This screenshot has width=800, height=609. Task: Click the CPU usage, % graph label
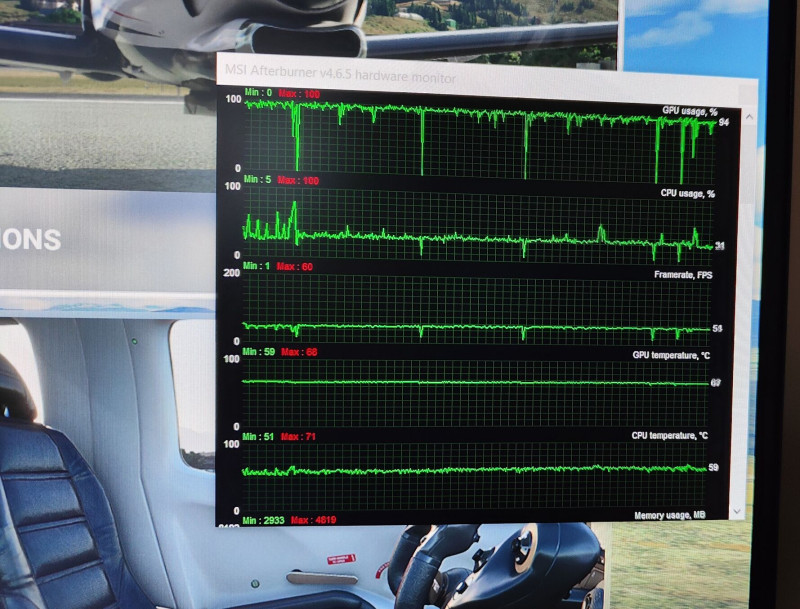688,193
